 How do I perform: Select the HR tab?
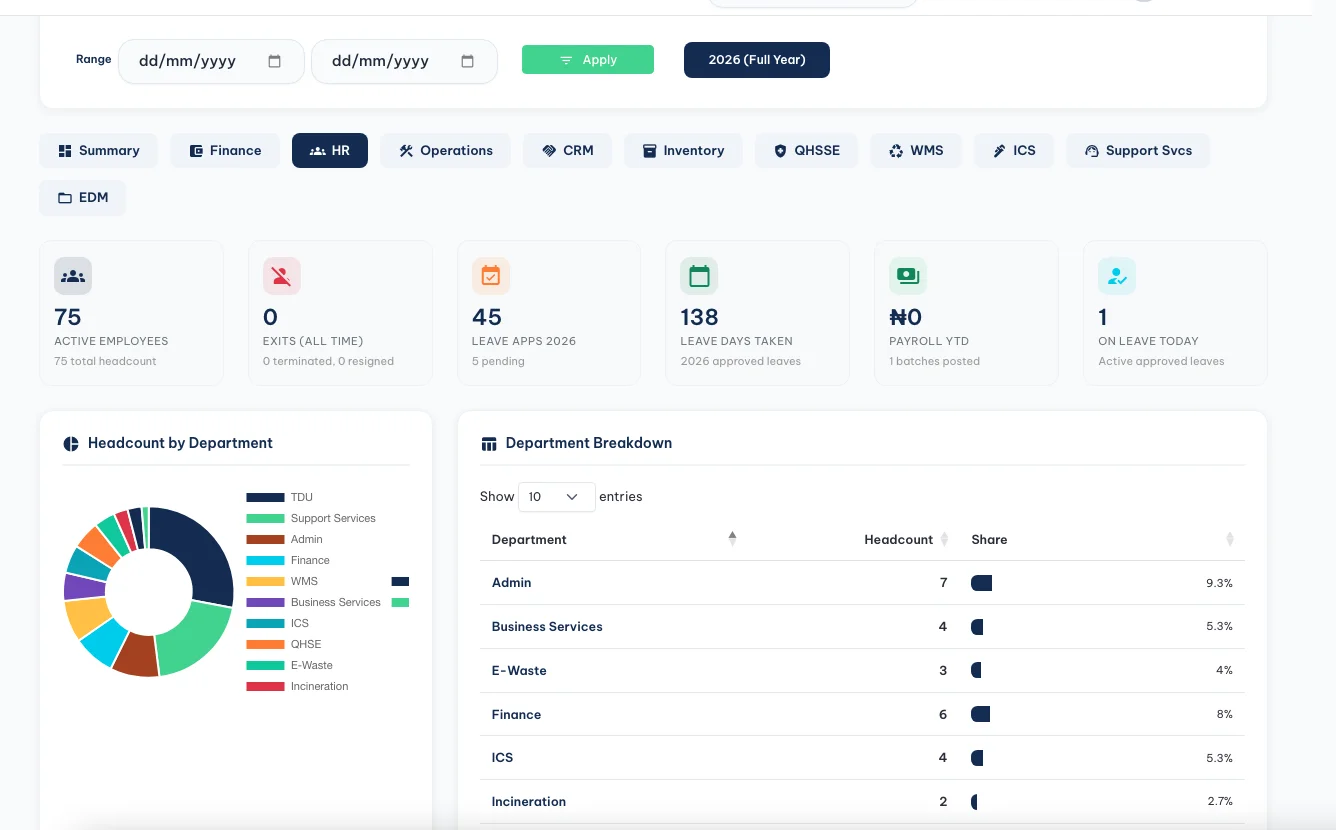tap(330, 151)
